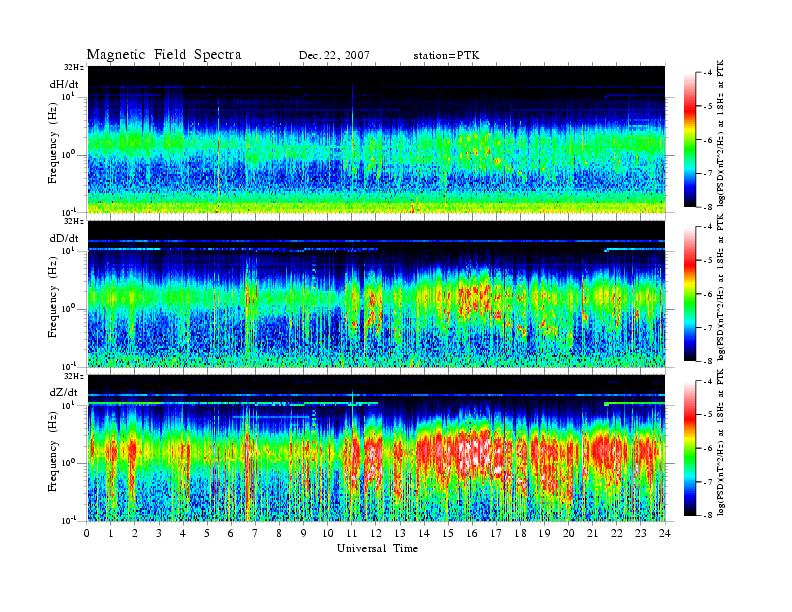Viewport: 792px width, 612px height.
Task: Click time axis tick label "0"
Action: point(87,533)
